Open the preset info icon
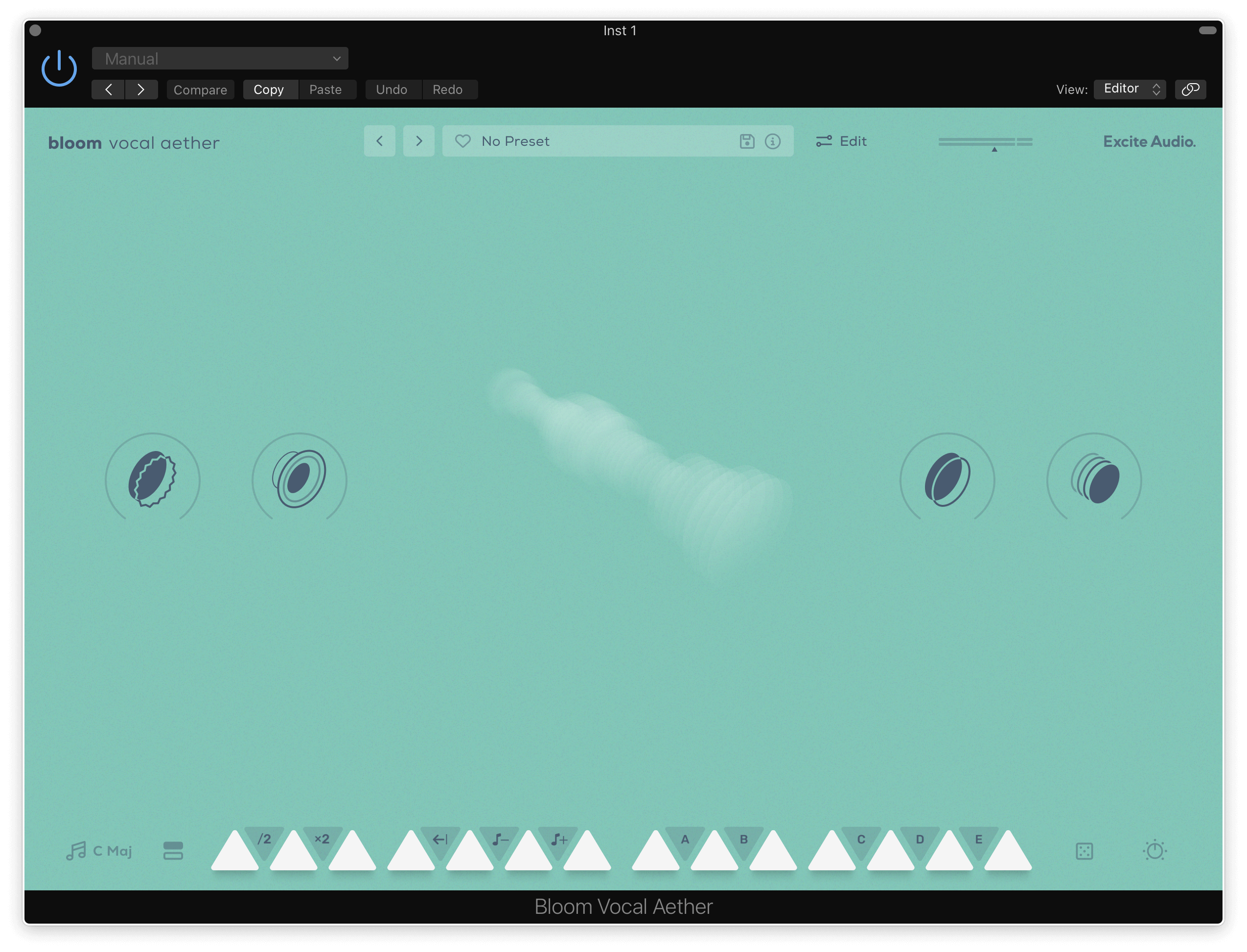This screenshot has width=1247, height=952. coord(773,141)
